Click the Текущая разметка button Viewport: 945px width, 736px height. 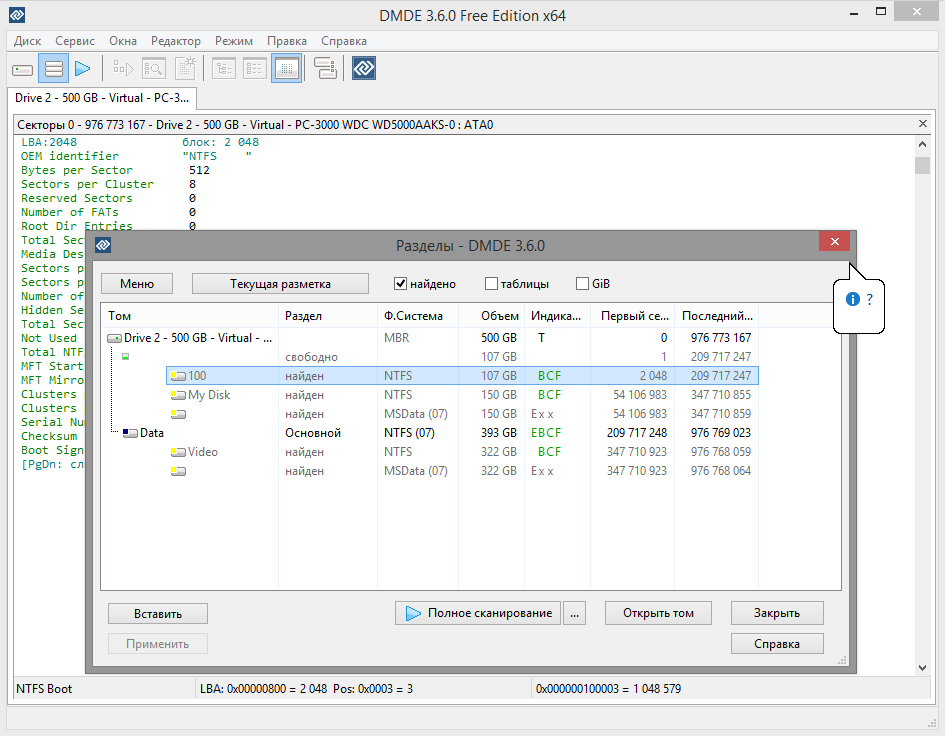coord(280,283)
